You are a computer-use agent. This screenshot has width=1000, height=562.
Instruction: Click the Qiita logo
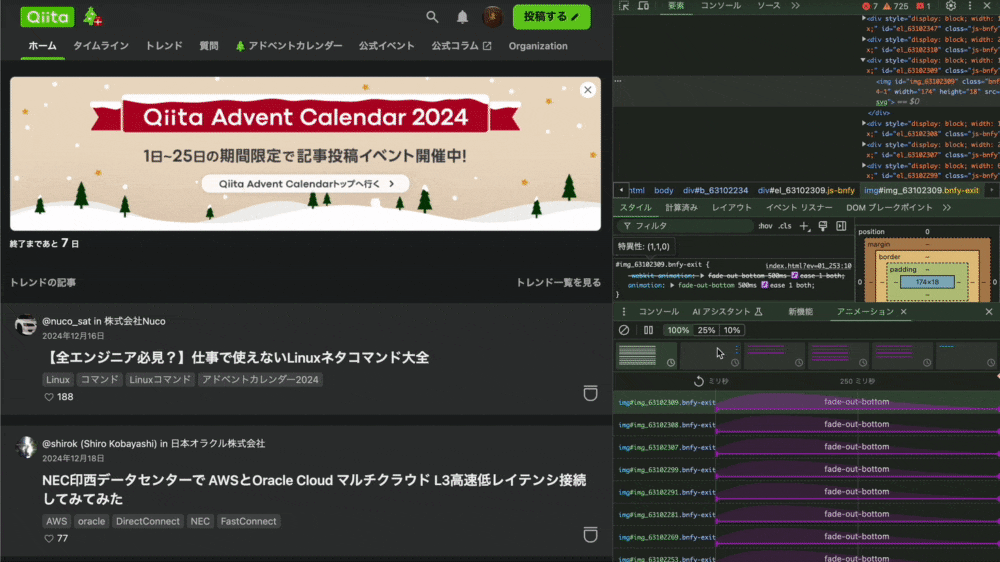47,17
